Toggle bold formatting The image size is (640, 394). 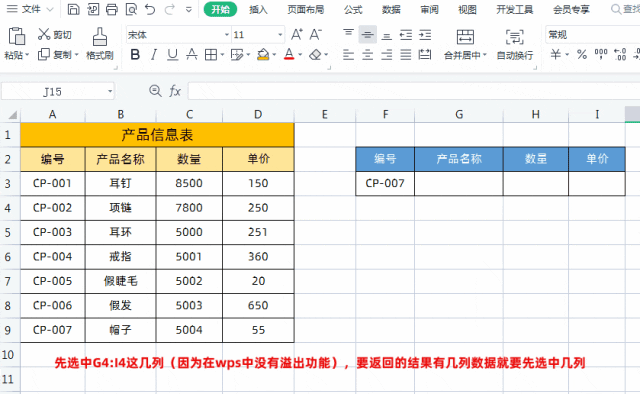point(135,54)
